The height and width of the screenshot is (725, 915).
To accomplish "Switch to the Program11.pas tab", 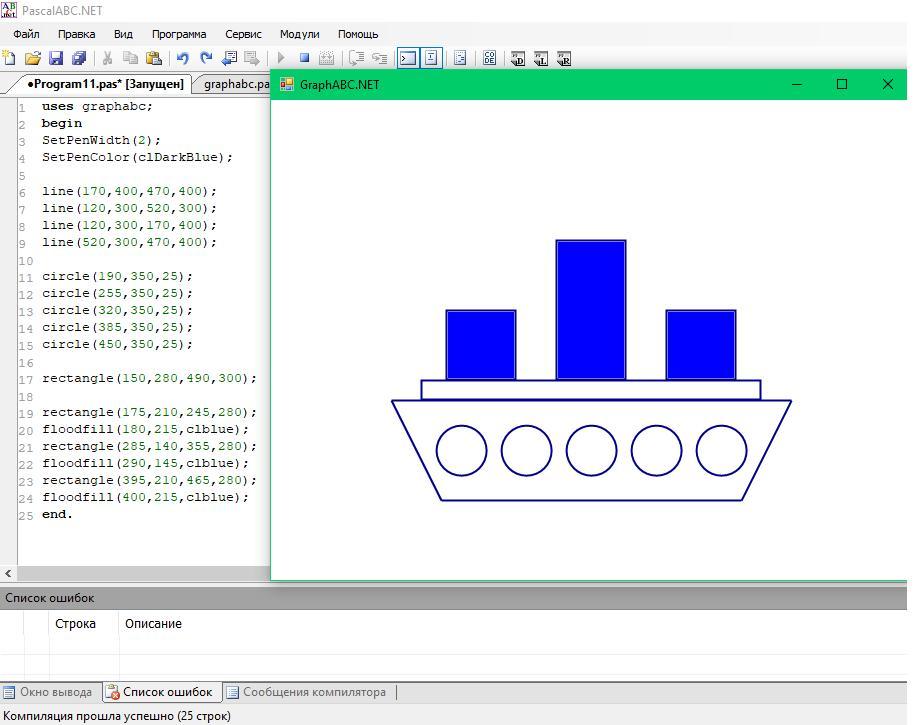I will 105,84.
